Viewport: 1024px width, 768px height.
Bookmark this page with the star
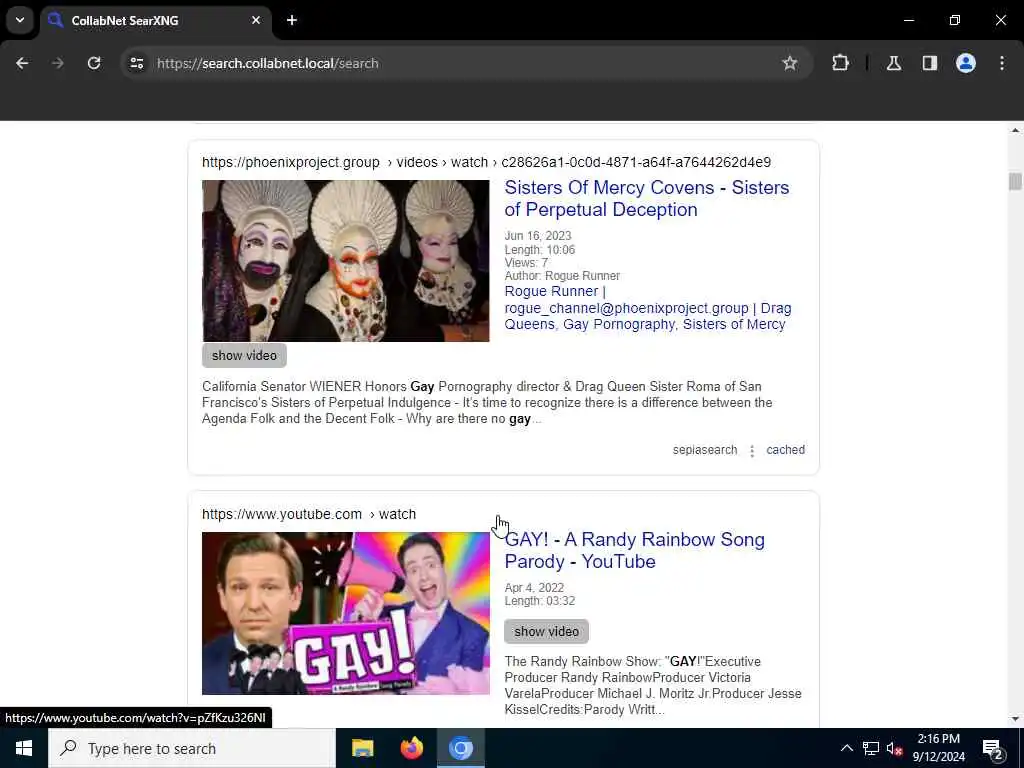790,63
